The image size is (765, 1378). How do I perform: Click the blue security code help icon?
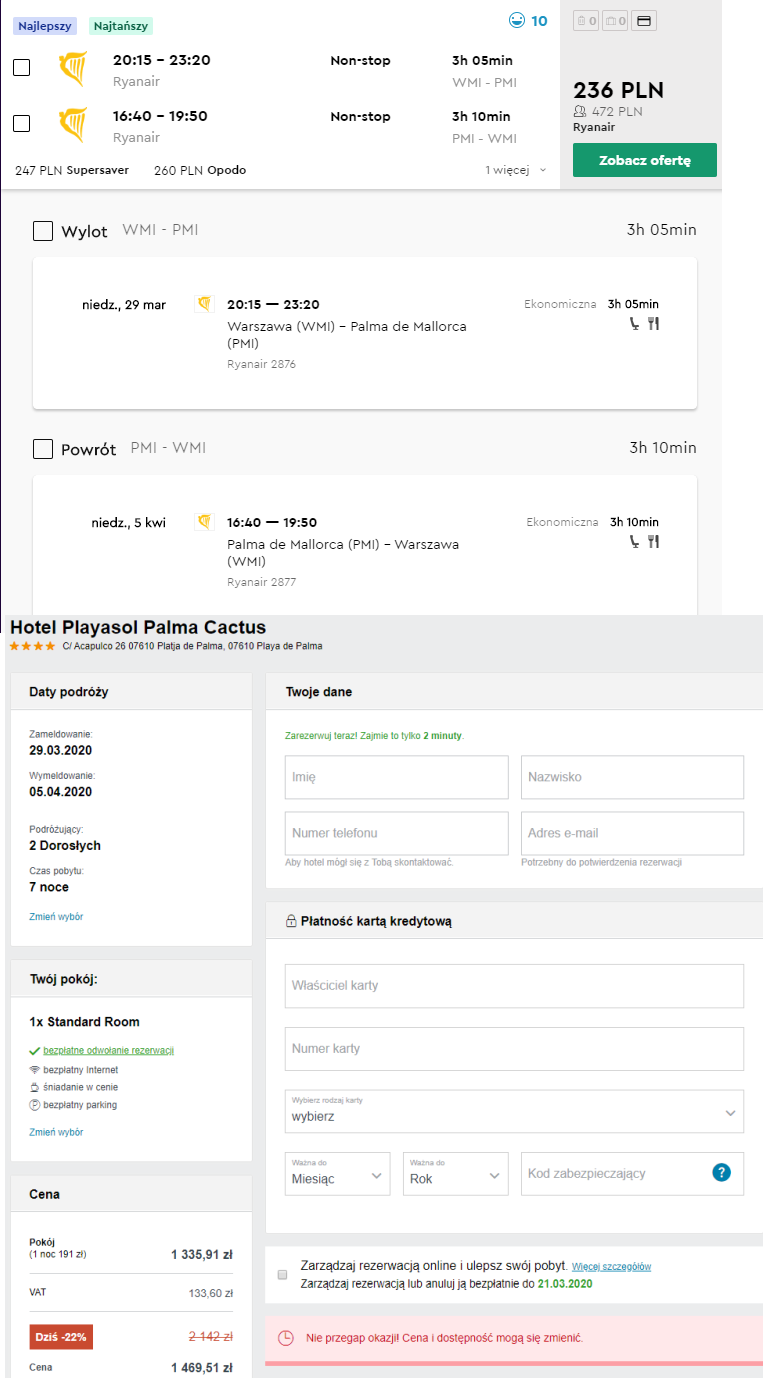coord(722,1173)
